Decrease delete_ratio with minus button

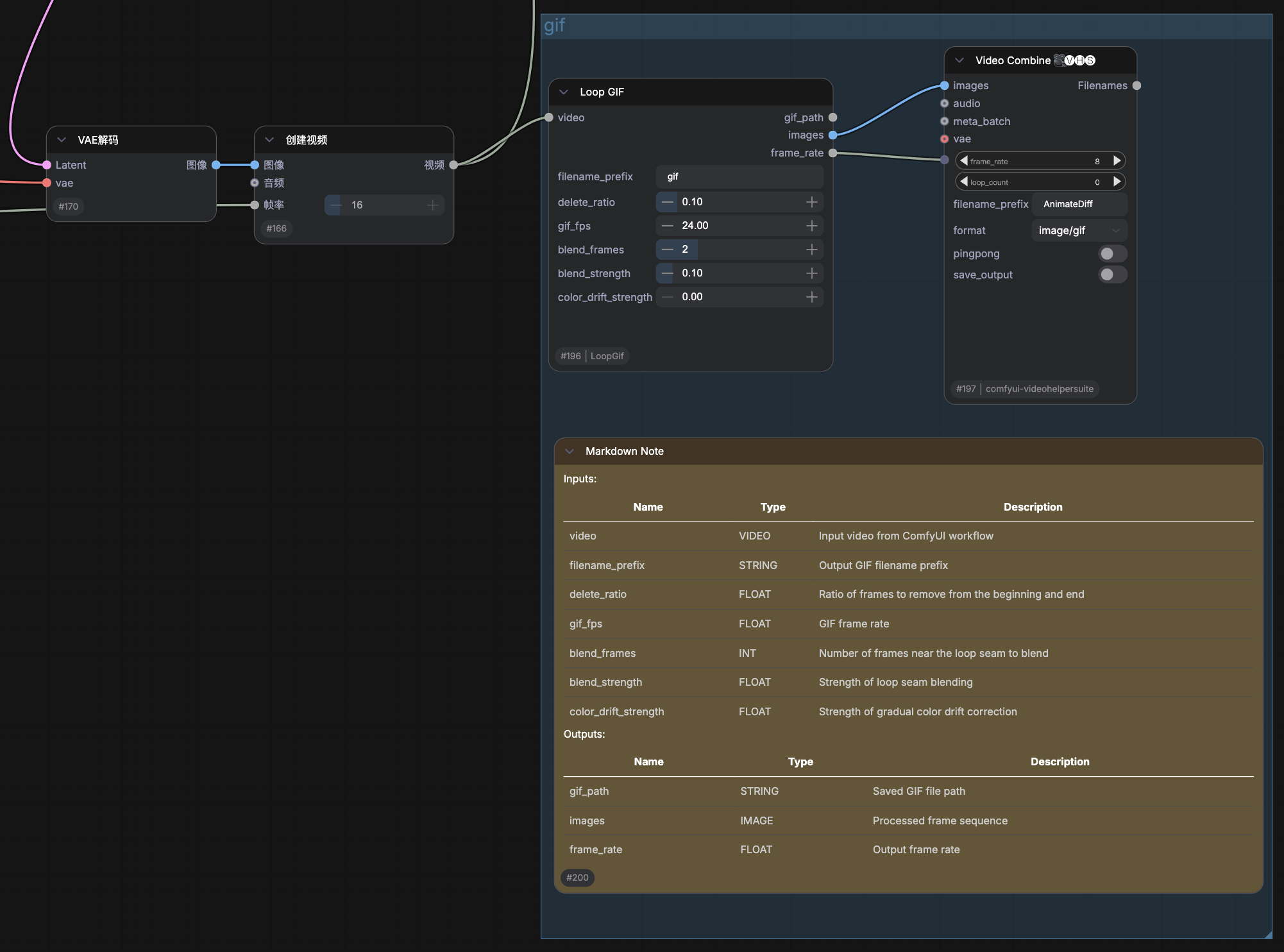tap(668, 202)
